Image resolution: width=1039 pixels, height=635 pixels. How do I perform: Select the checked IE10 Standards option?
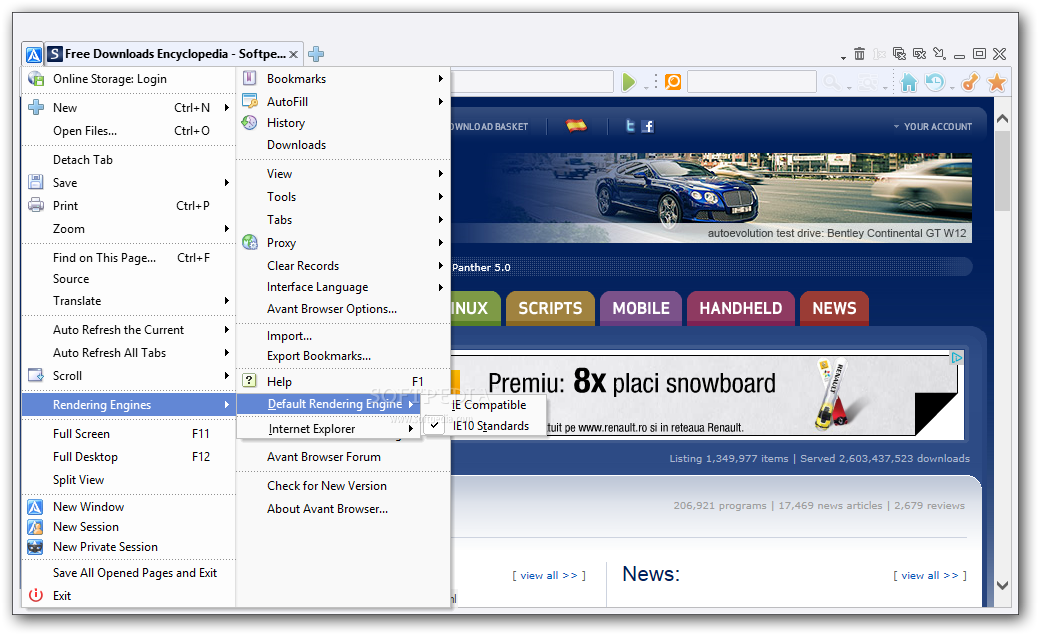coord(490,426)
